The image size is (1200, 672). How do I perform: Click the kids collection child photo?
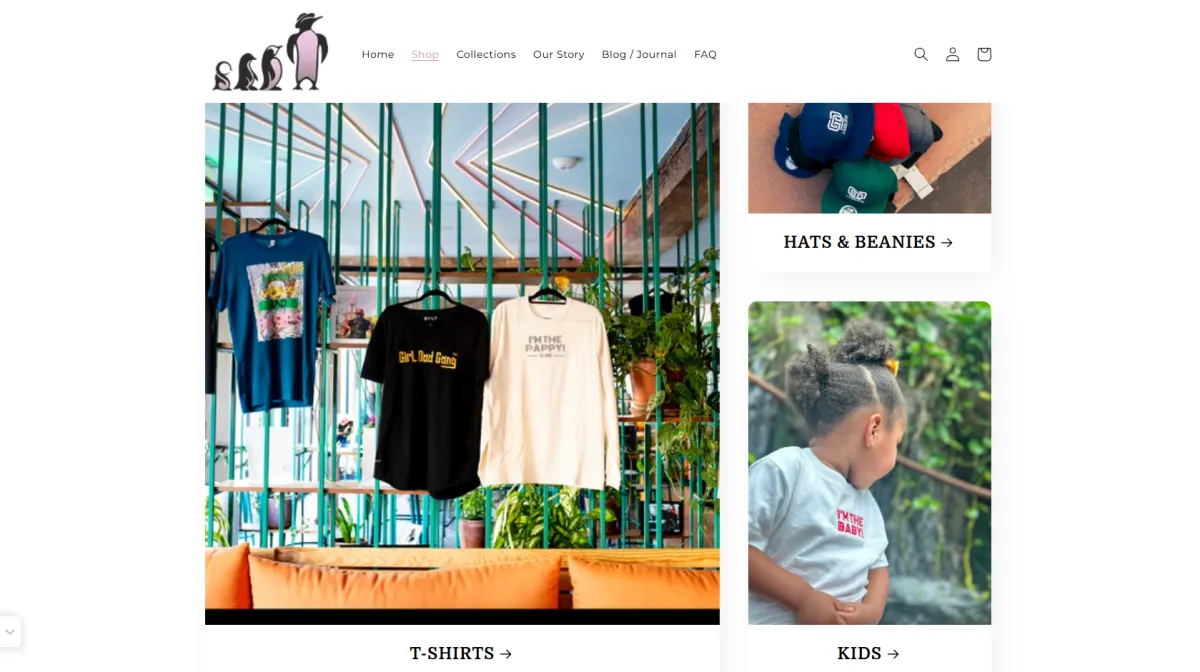[869, 463]
